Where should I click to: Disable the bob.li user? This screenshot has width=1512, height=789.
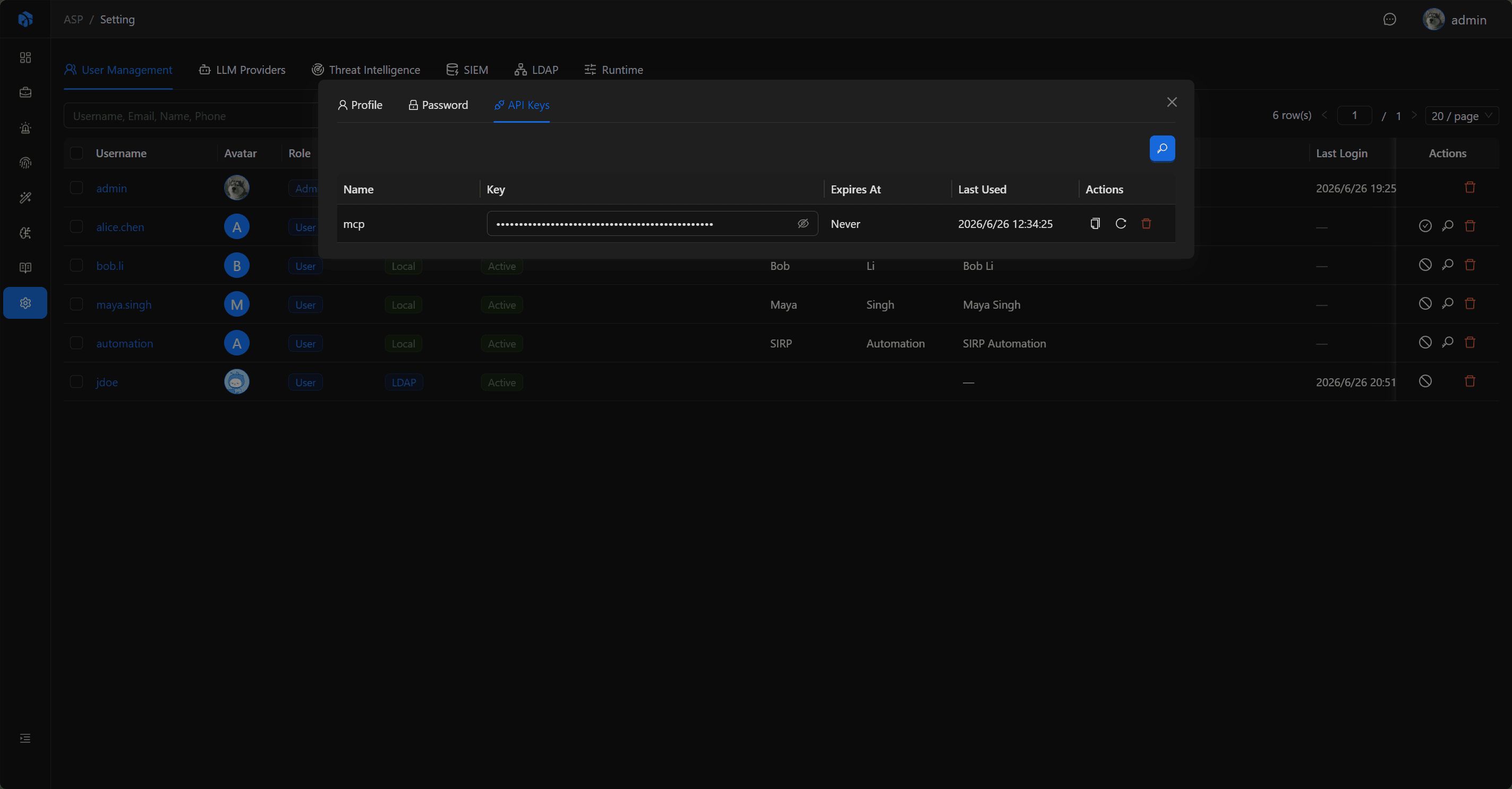point(1425,265)
